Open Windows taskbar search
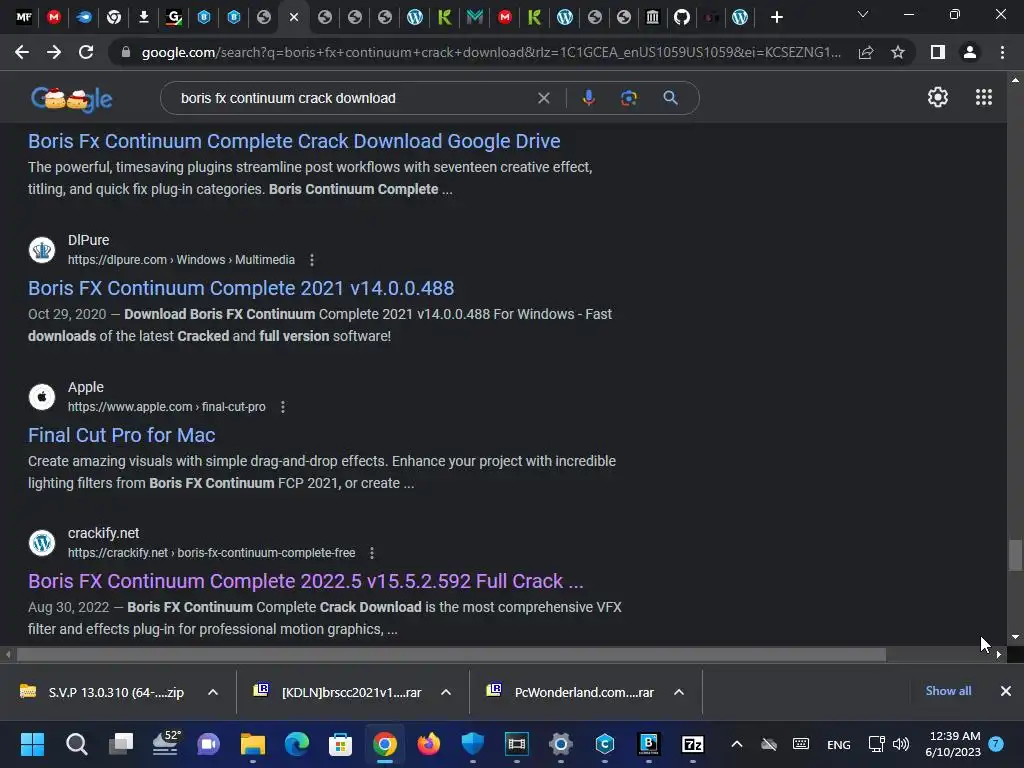 [76, 744]
